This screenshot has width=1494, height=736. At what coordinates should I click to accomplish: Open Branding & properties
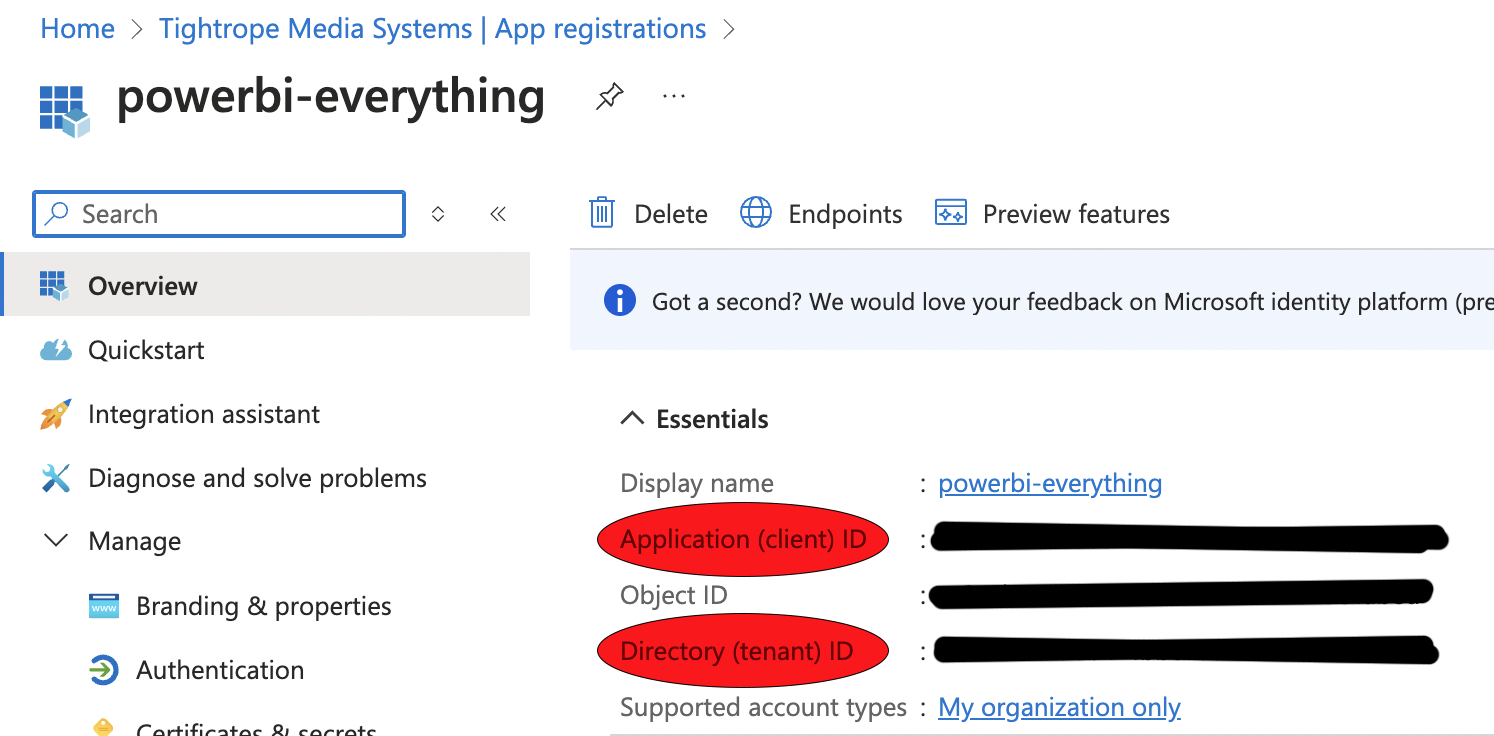pyautogui.click(x=264, y=606)
